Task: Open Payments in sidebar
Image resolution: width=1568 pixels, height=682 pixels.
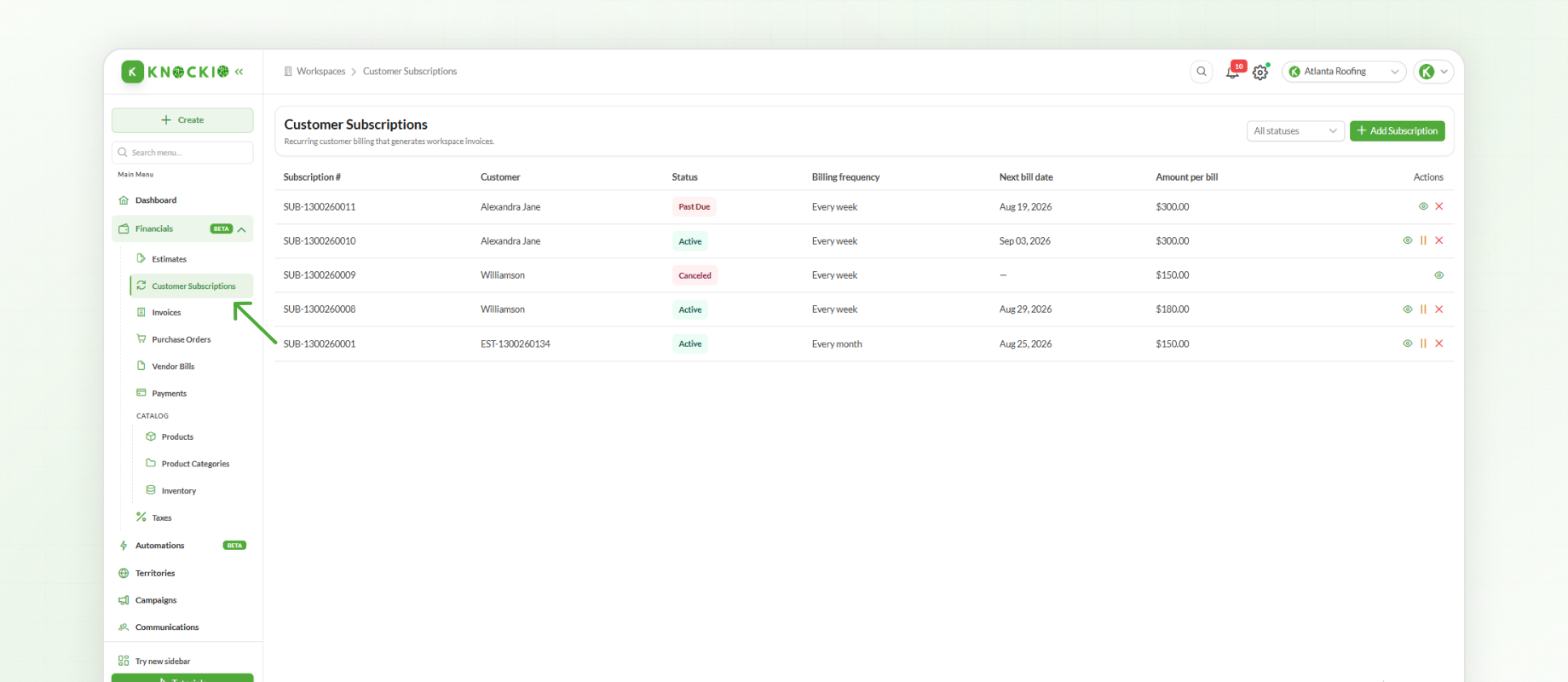Action: [x=192, y=394]
